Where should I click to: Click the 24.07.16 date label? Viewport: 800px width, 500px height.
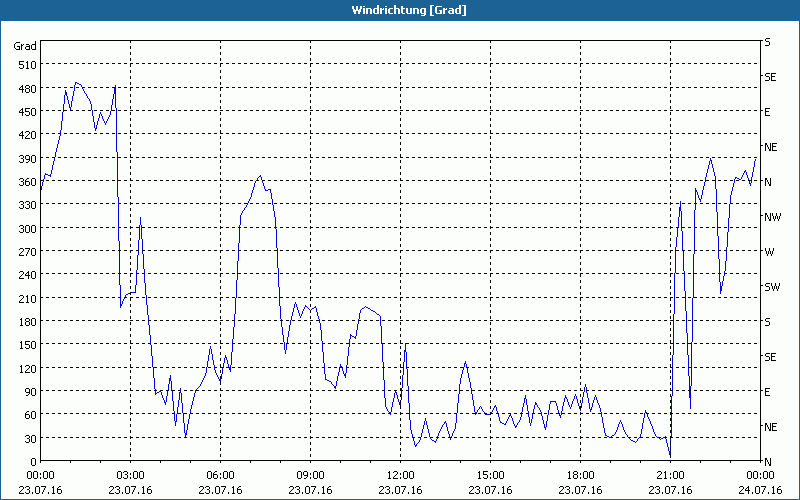(760, 490)
